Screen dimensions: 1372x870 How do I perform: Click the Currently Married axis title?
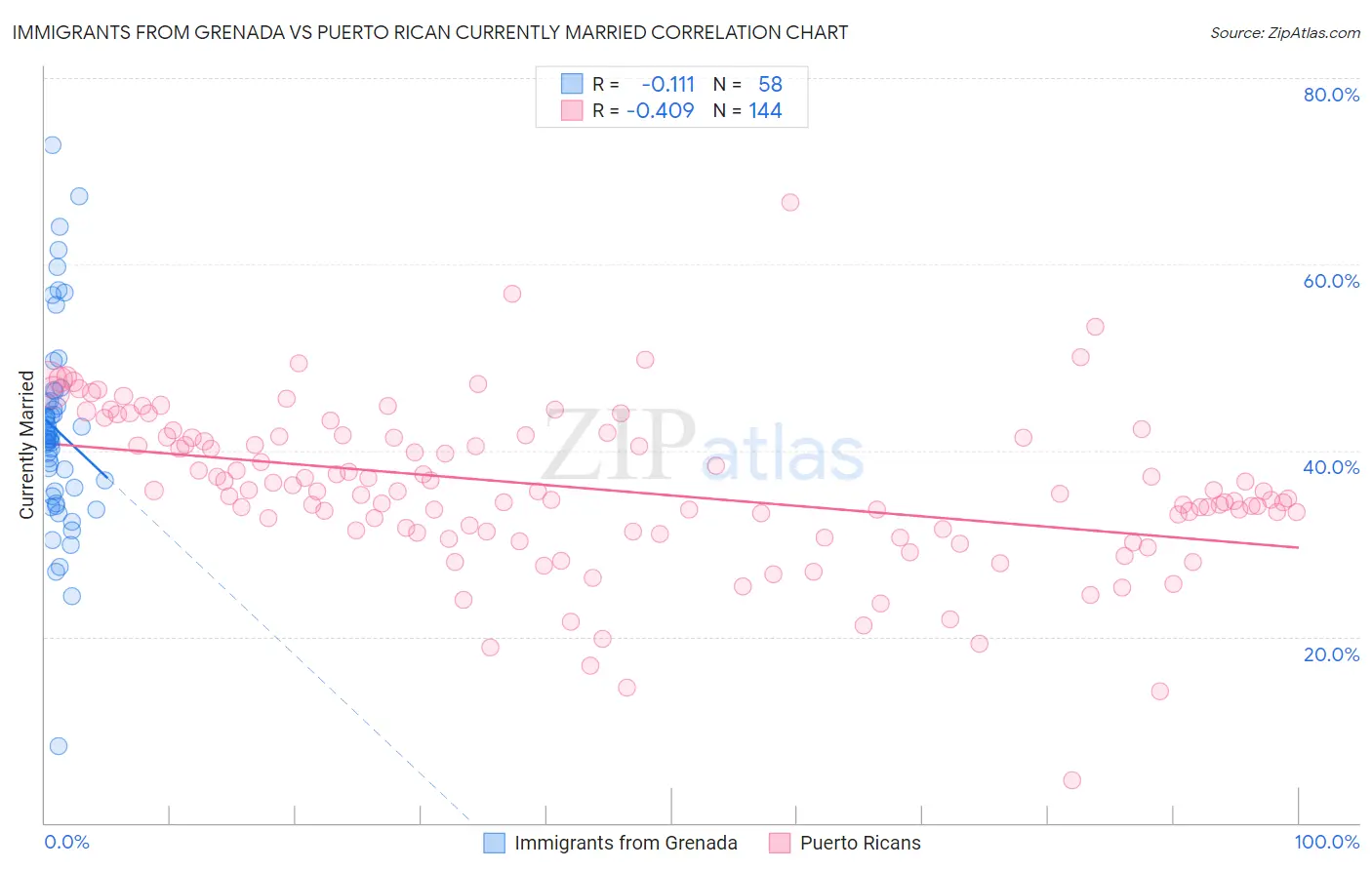(26, 445)
